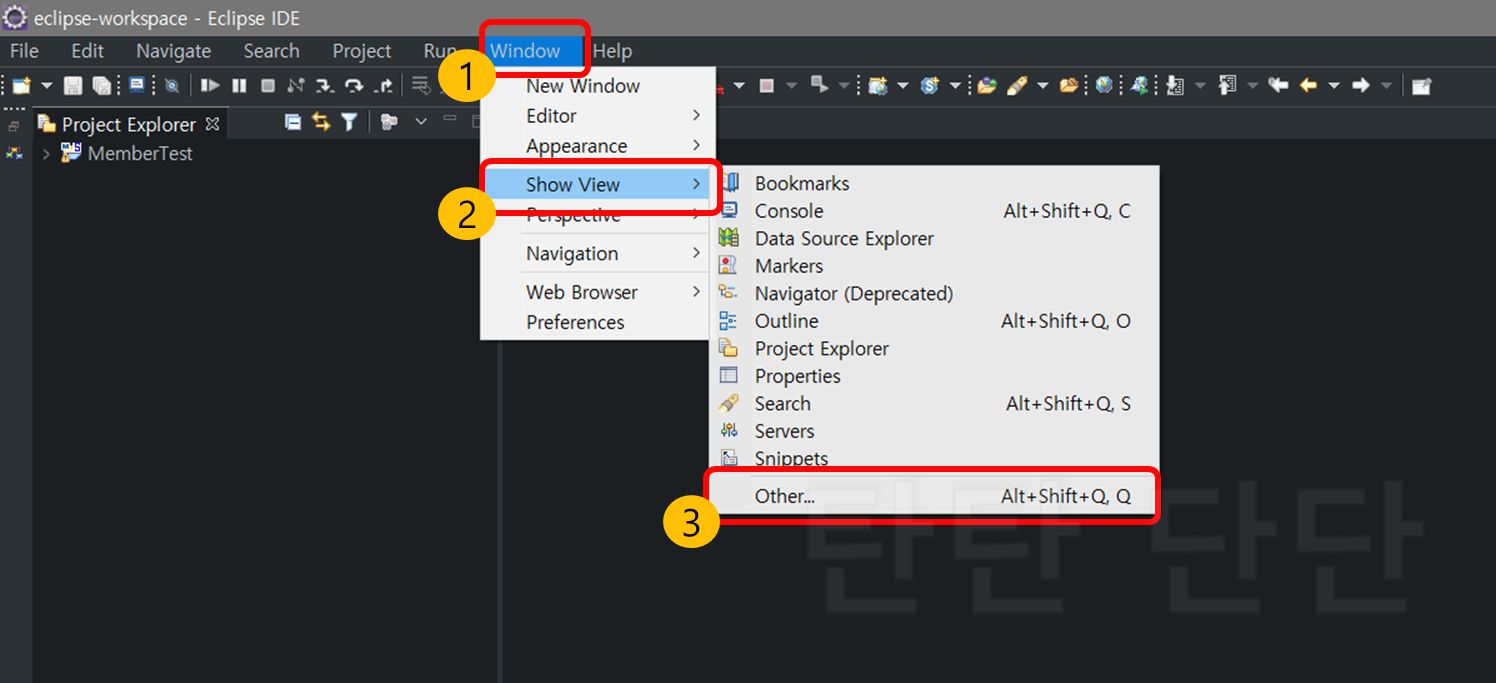Image resolution: width=1496 pixels, height=683 pixels.
Task: Open the Help menu
Action: (x=612, y=51)
